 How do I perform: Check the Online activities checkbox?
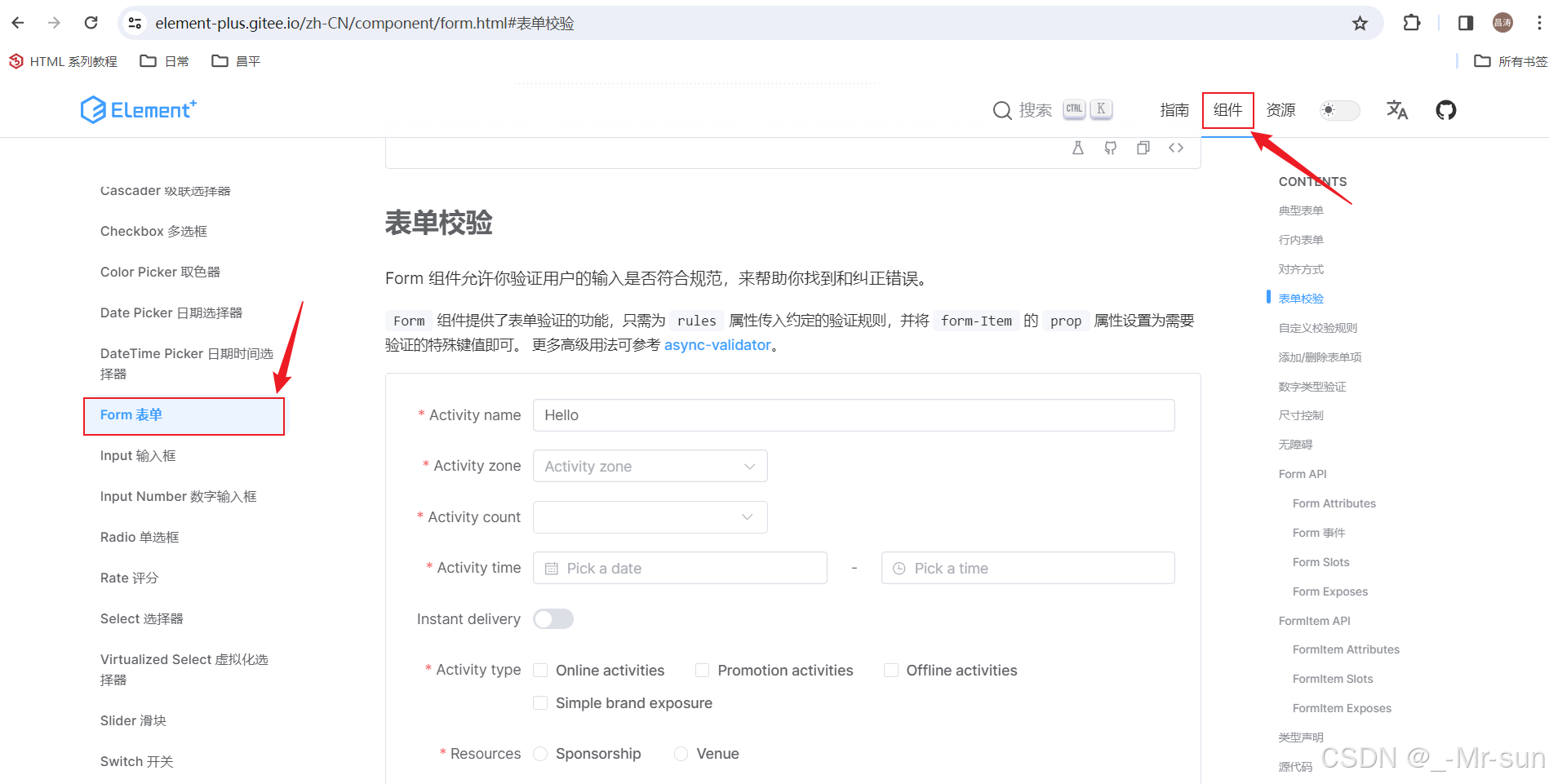[540, 670]
